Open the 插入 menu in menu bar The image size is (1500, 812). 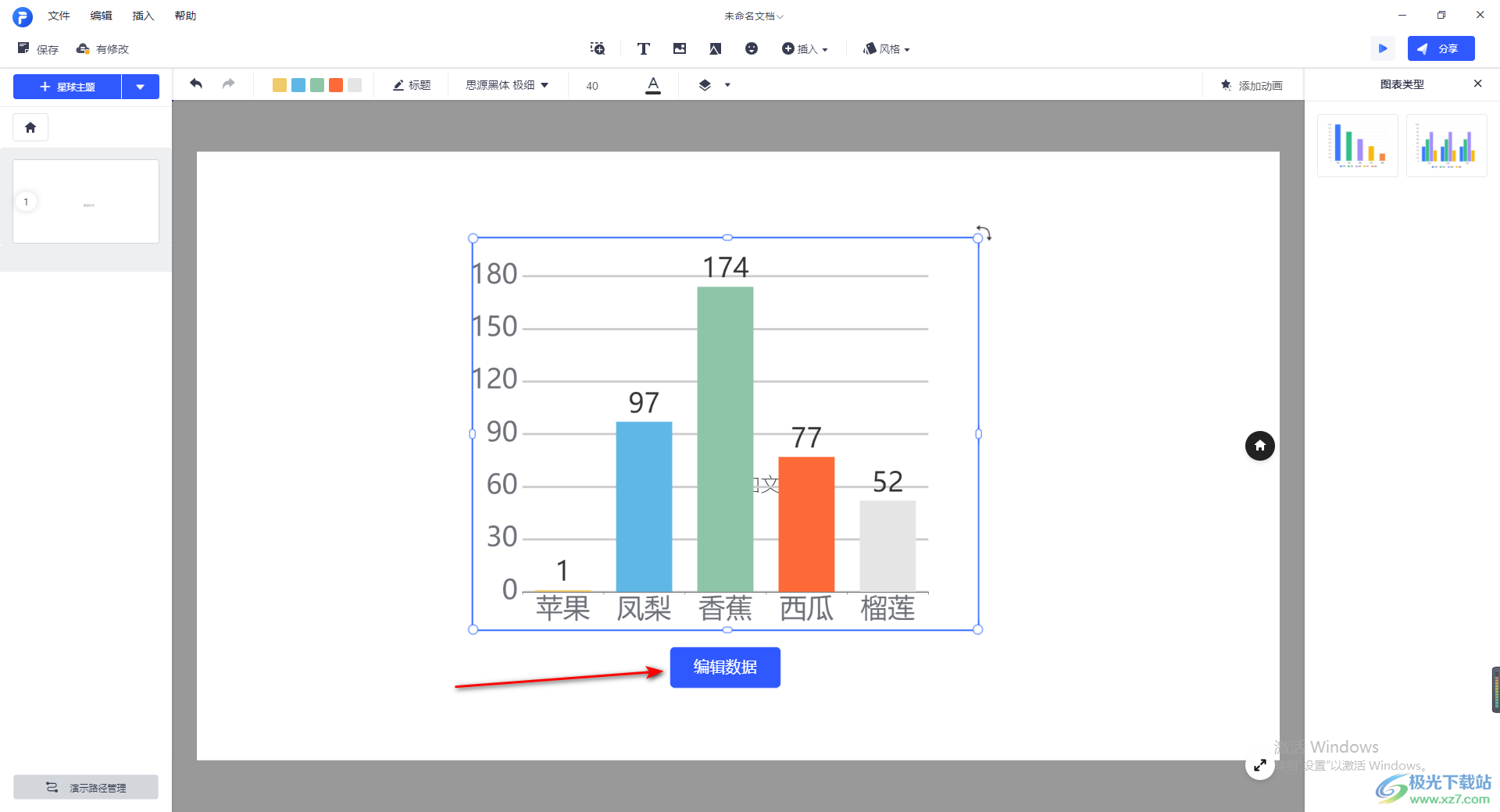(x=143, y=16)
